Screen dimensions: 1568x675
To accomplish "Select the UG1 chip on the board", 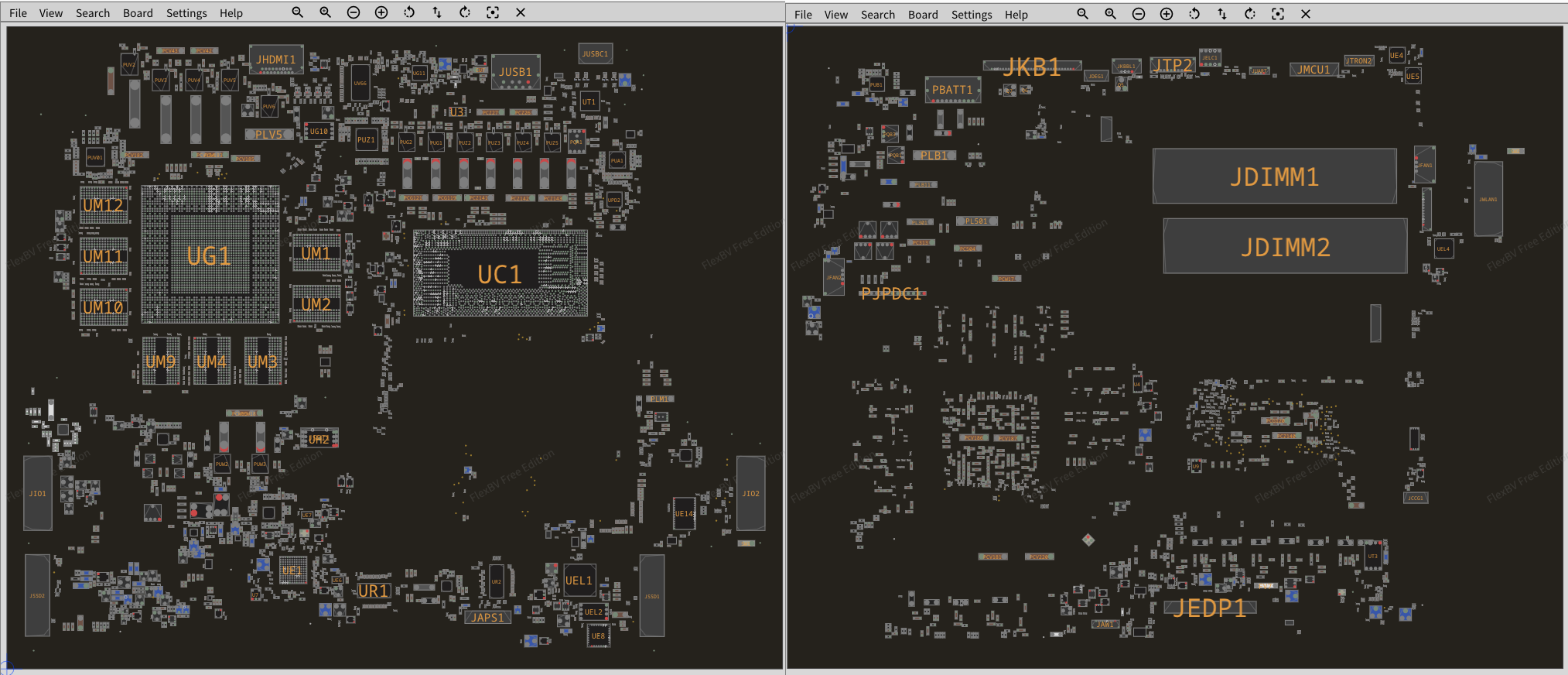I will click(x=210, y=255).
